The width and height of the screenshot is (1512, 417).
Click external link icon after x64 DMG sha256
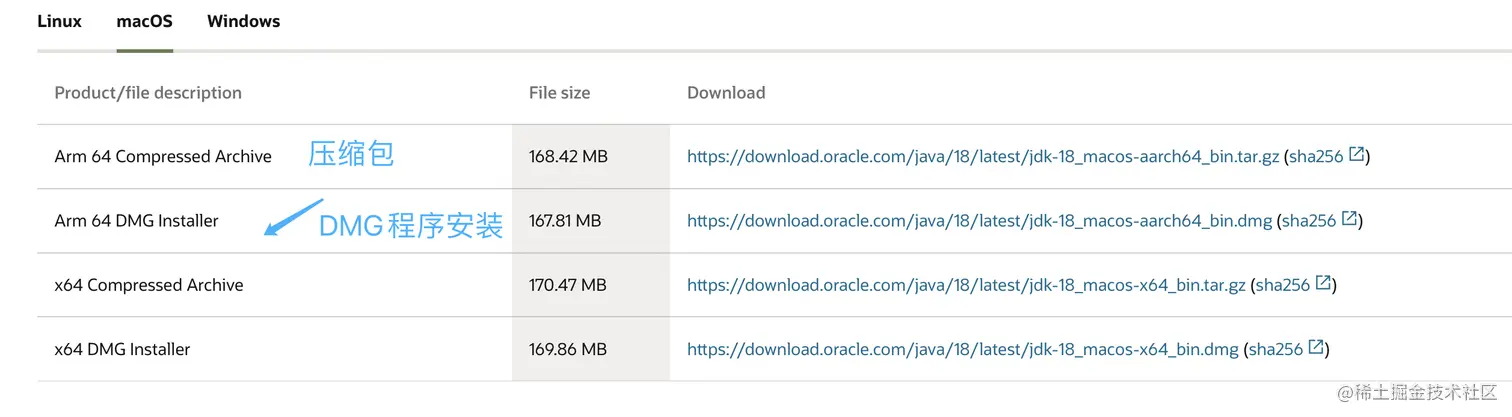point(1316,347)
